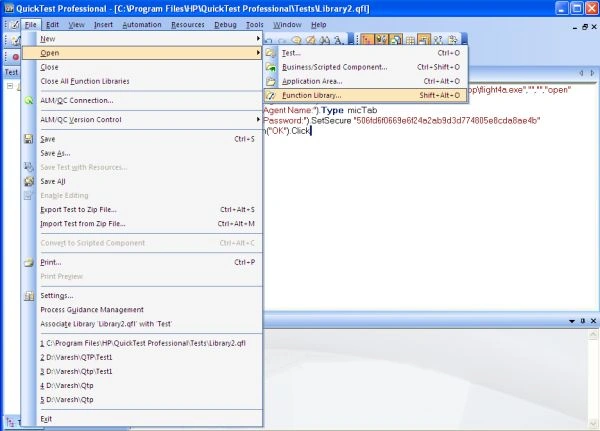Screen dimensions: 600x431
Task: Click the folder icon beside Application Area
Action: point(271,81)
